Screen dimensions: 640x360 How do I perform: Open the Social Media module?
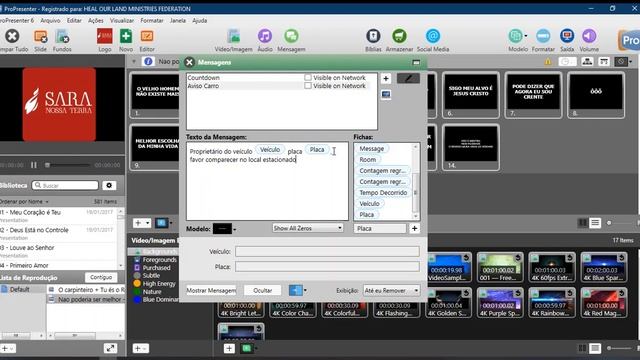click(433, 36)
